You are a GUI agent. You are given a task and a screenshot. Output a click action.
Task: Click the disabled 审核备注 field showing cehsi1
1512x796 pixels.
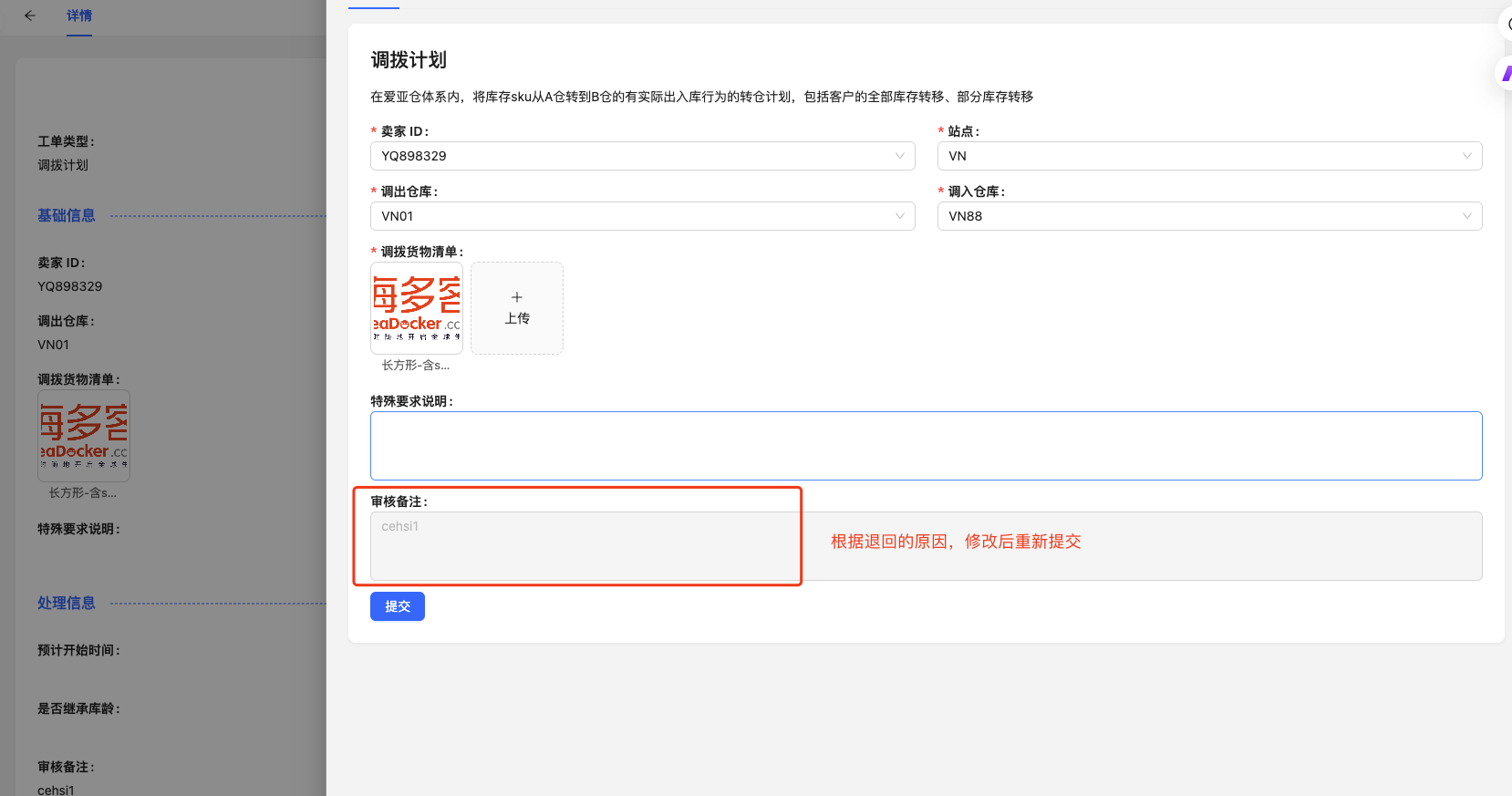click(x=926, y=546)
